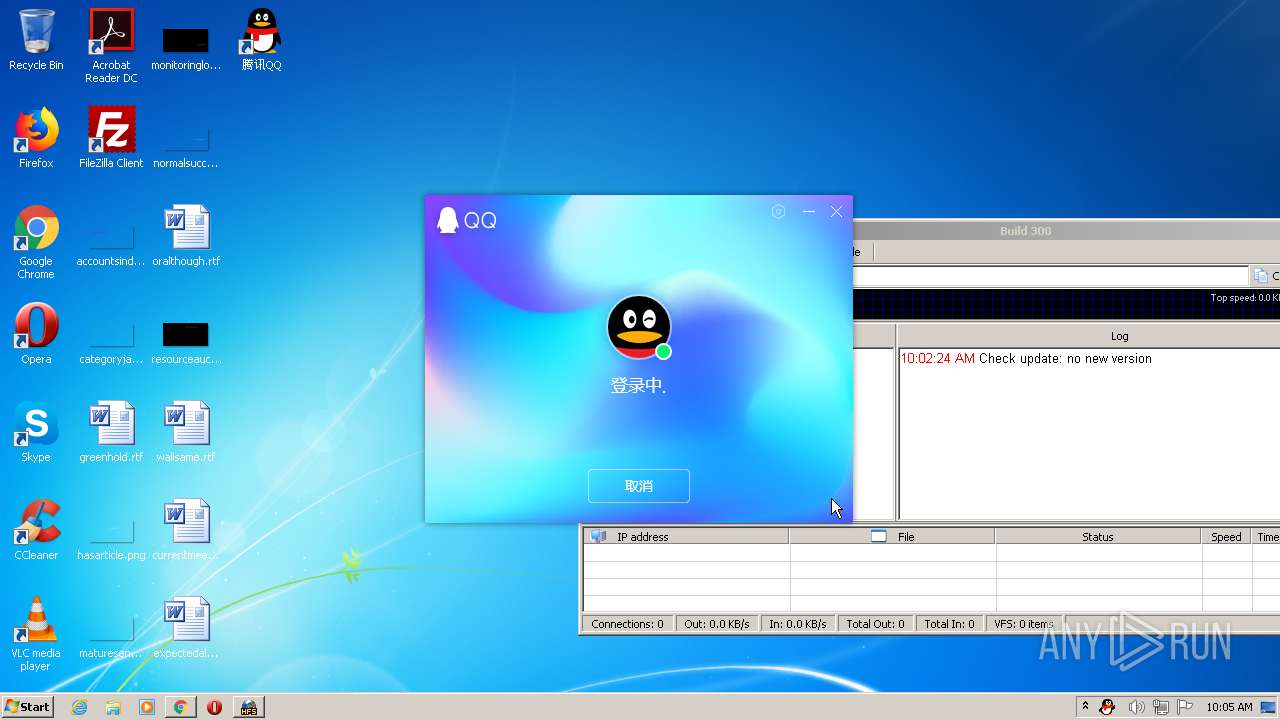Open the greenhold.rtf document
The image size is (1280, 720).
pyautogui.click(x=111, y=432)
